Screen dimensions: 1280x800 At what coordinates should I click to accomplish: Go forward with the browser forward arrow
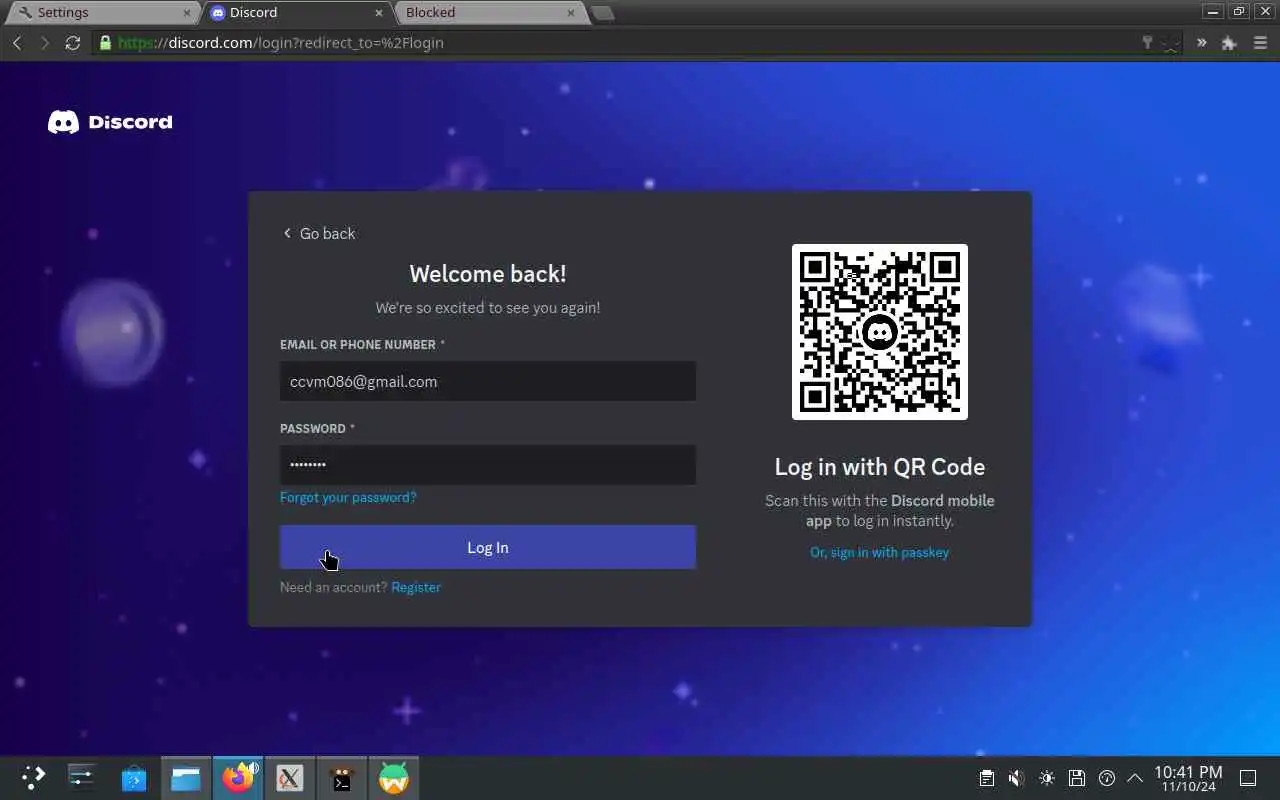44,43
